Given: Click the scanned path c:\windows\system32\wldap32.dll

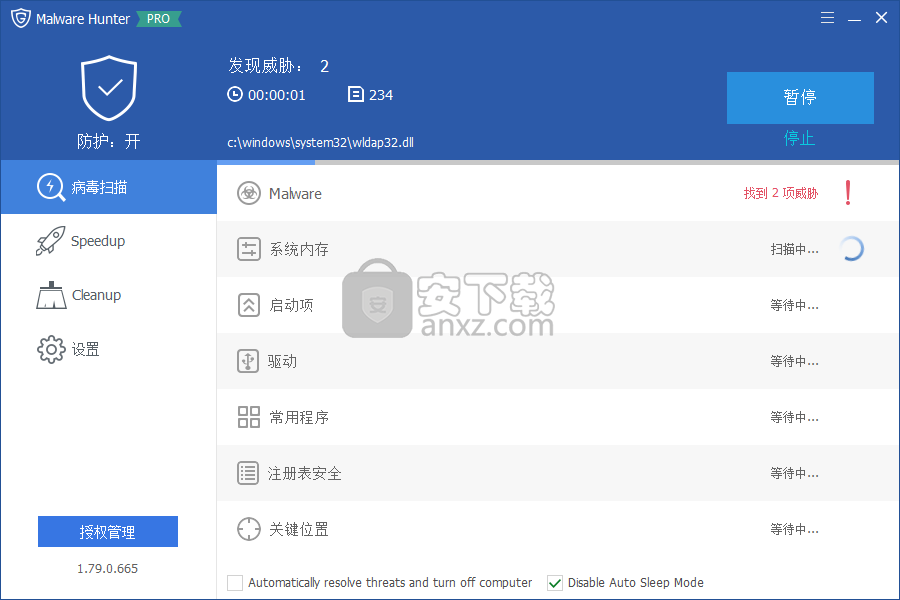Looking at the screenshot, I should (x=320, y=142).
